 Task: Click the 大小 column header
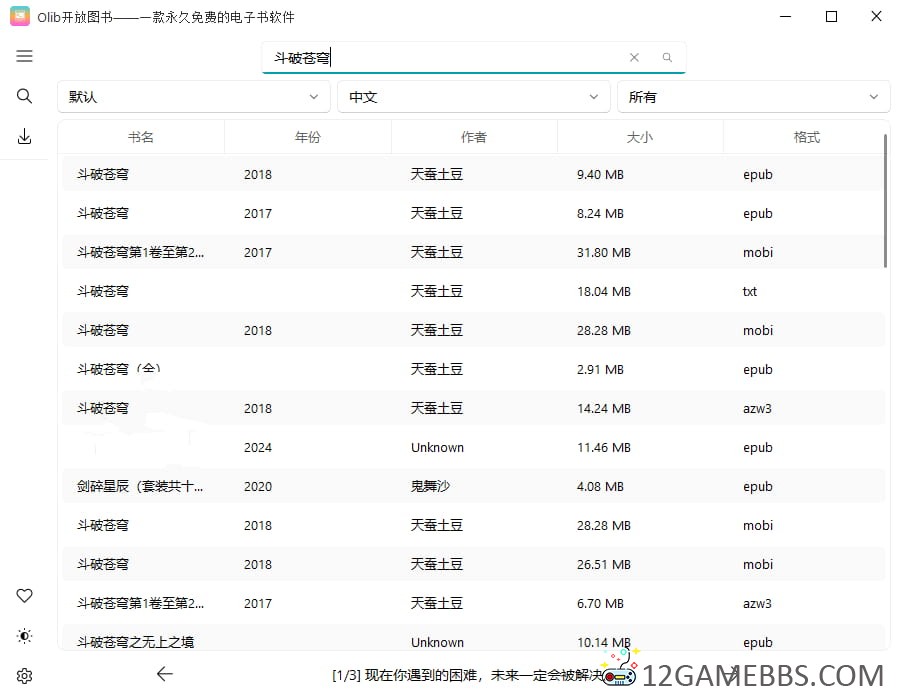click(640, 137)
